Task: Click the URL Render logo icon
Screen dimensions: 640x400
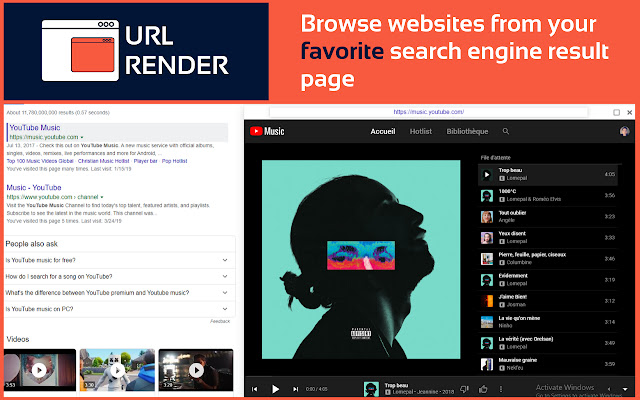Action: pos(80,51)
